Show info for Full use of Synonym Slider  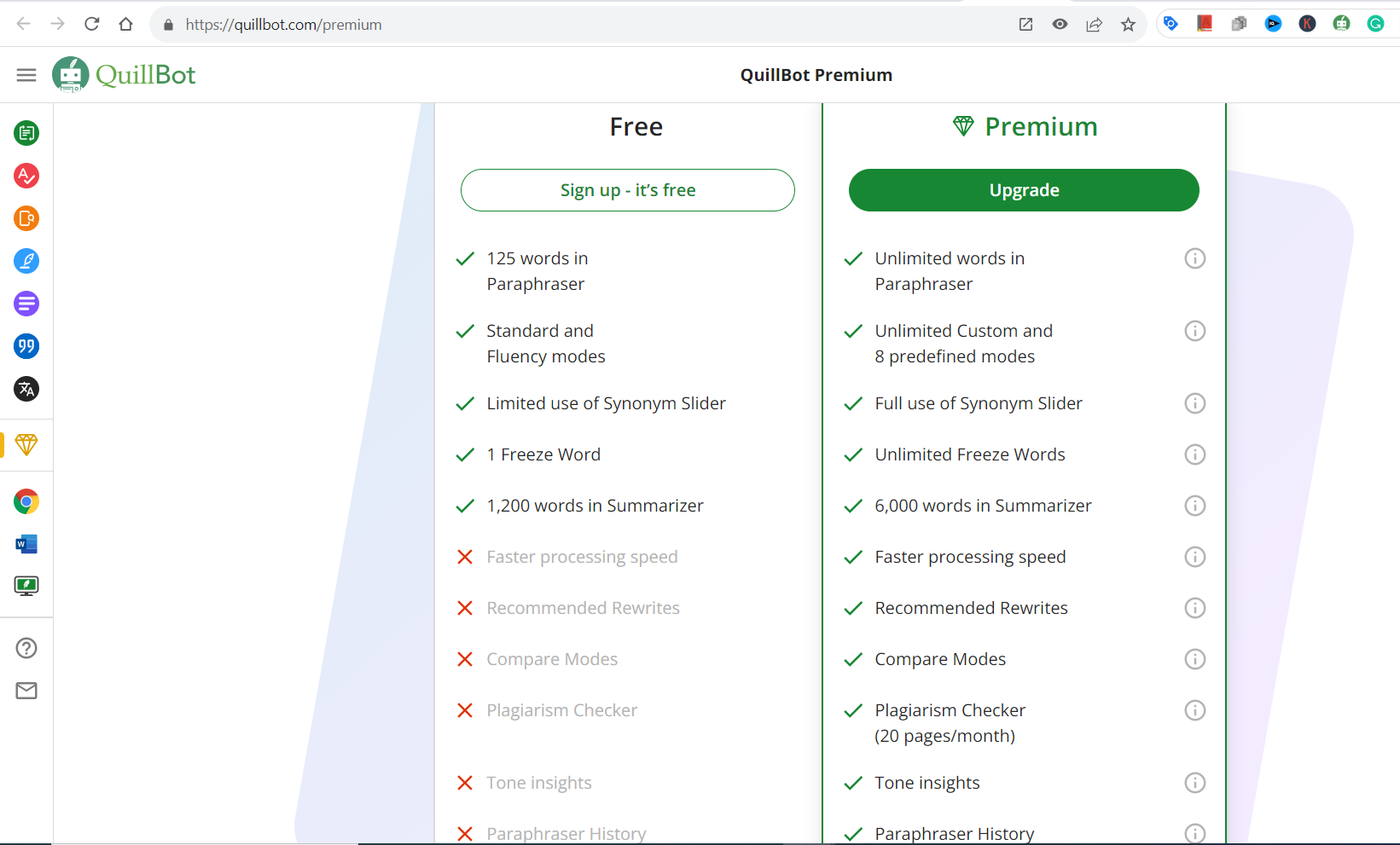click(x=1195, y=403)
